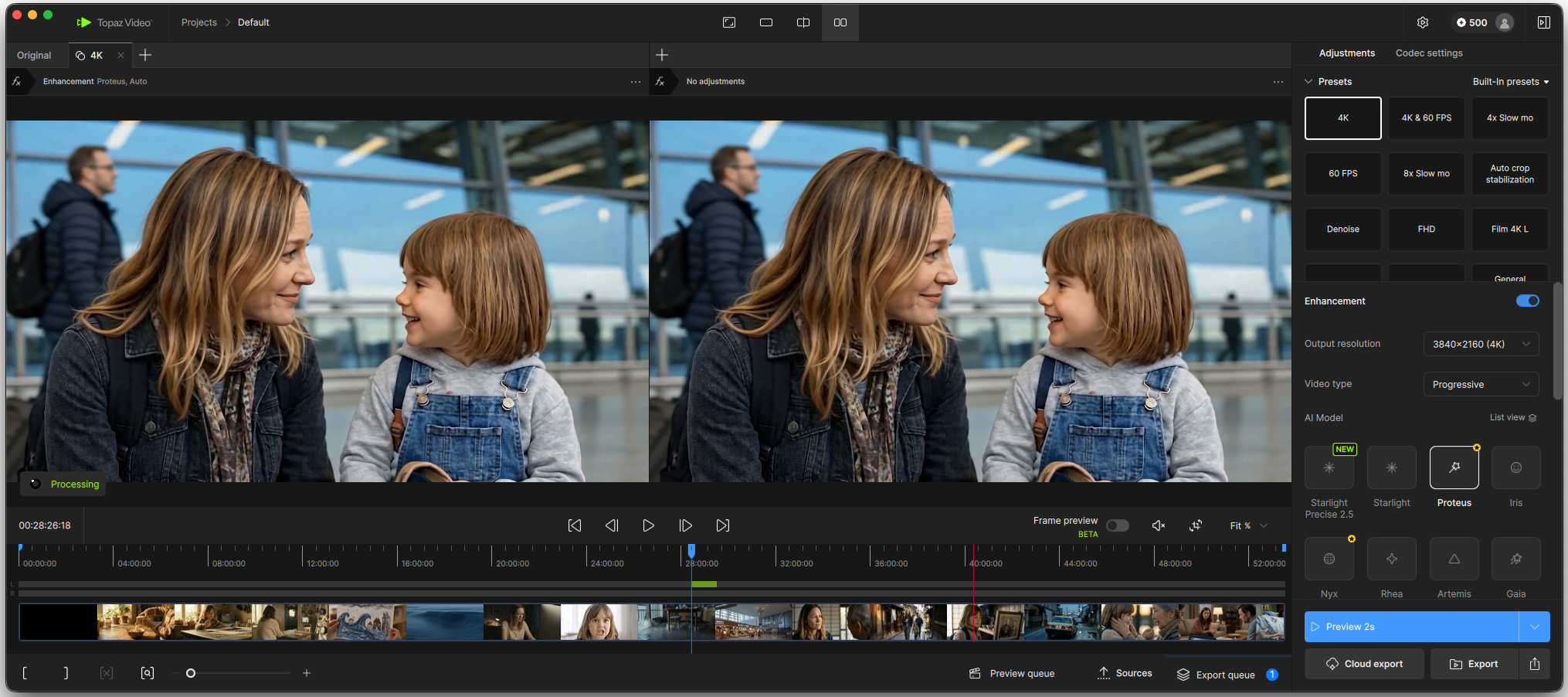Open the settings gear in top bar
Screen dimensions: 1568x697
[1423, 22]
